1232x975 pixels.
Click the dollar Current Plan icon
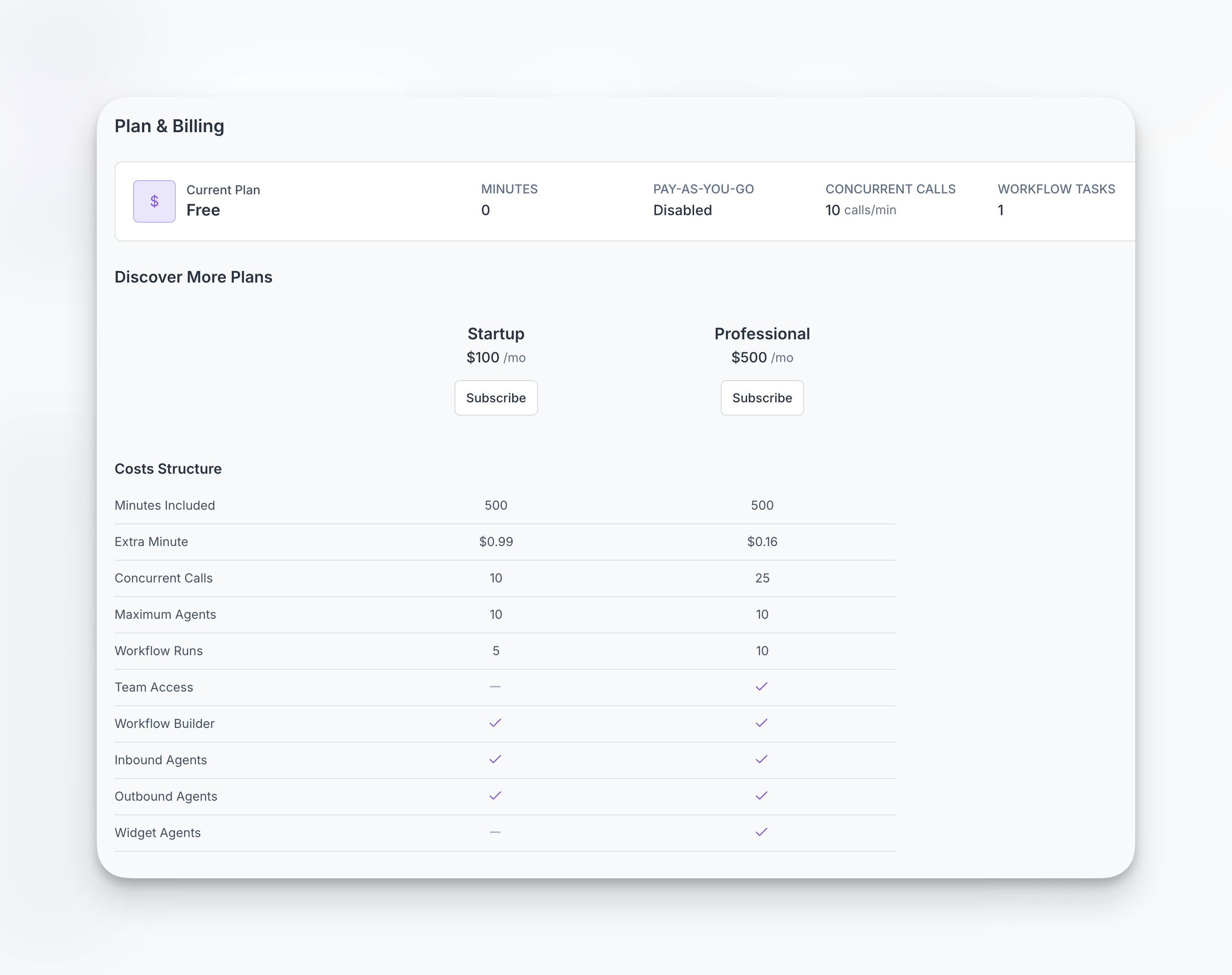click(x=154, y=201)
